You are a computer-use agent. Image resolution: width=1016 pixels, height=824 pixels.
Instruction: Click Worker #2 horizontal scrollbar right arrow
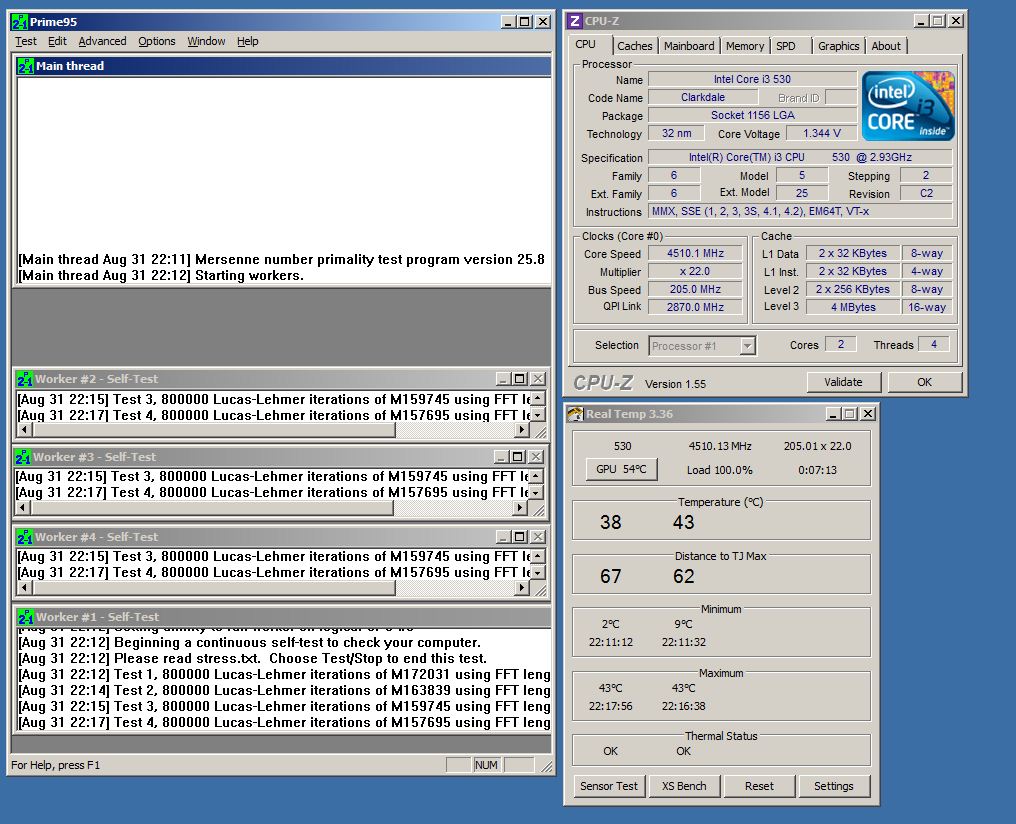522,429
